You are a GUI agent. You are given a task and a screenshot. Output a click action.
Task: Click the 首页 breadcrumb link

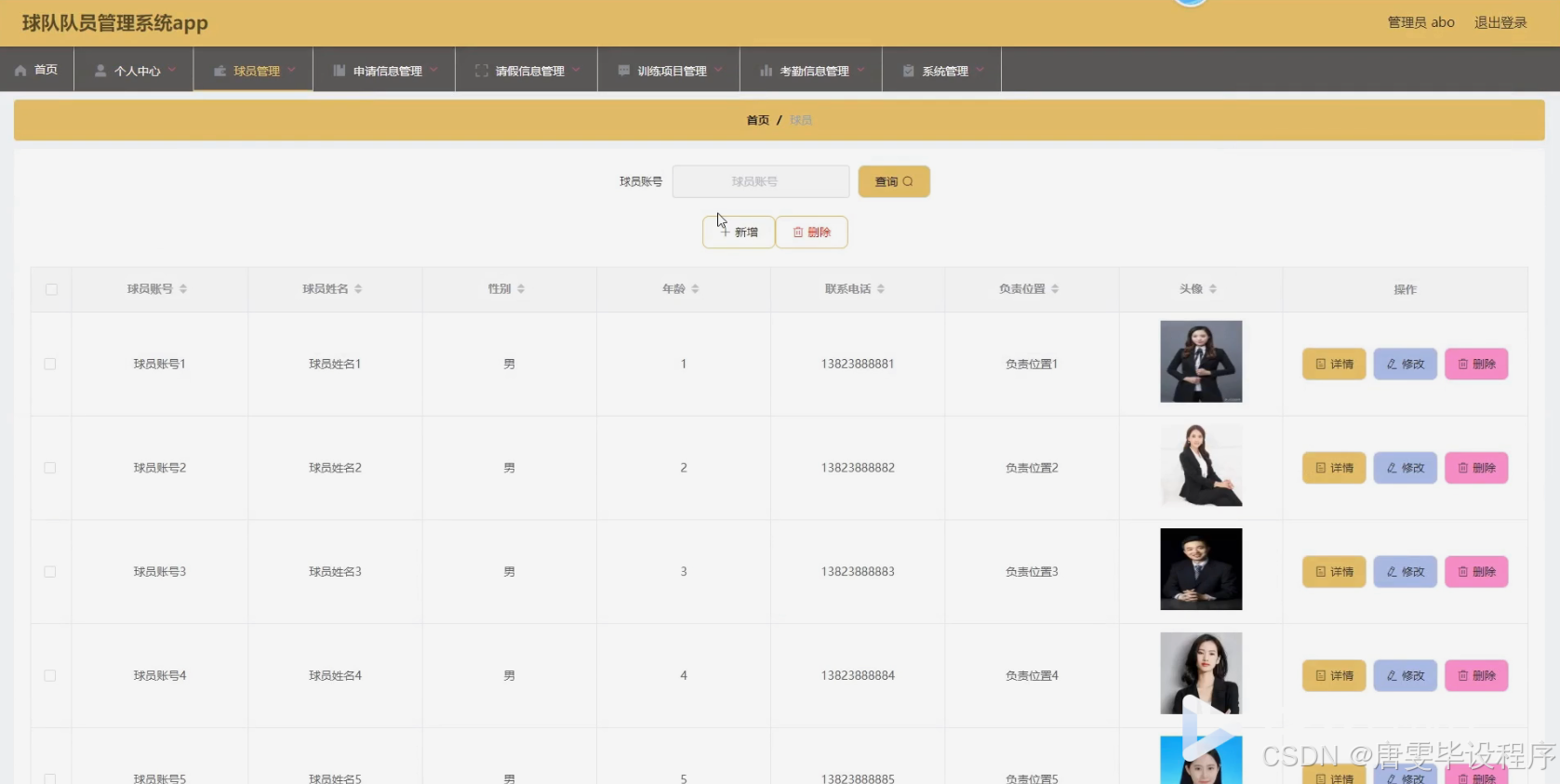[758, 120]
